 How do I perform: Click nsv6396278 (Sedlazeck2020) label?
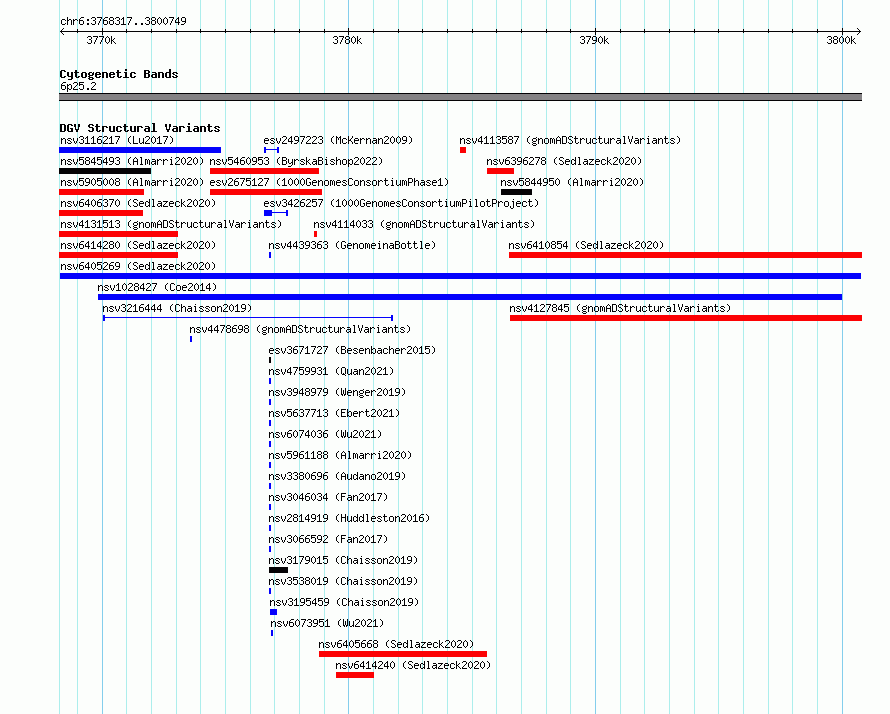click(x=564, y=161)
